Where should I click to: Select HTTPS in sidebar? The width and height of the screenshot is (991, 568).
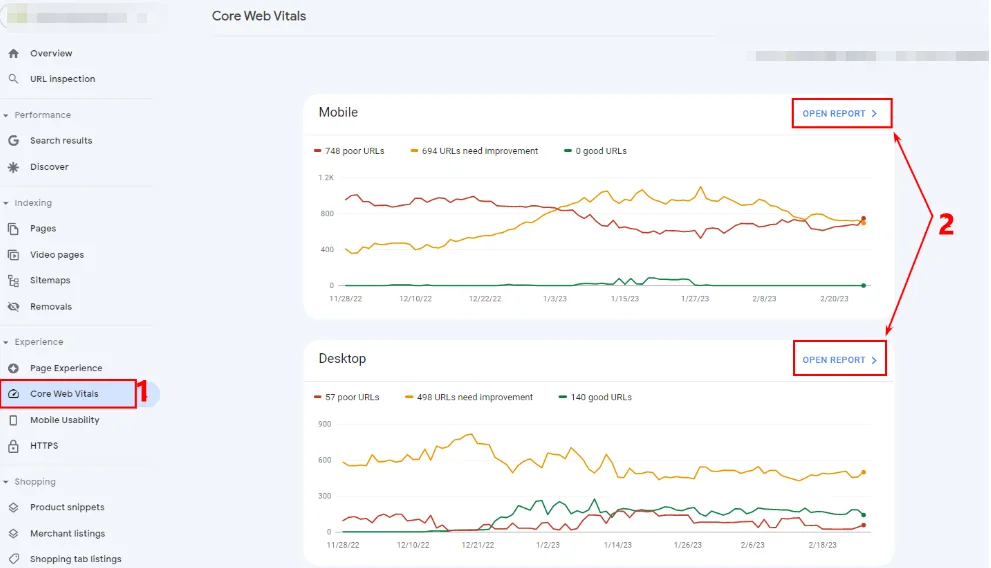(44, 446)
